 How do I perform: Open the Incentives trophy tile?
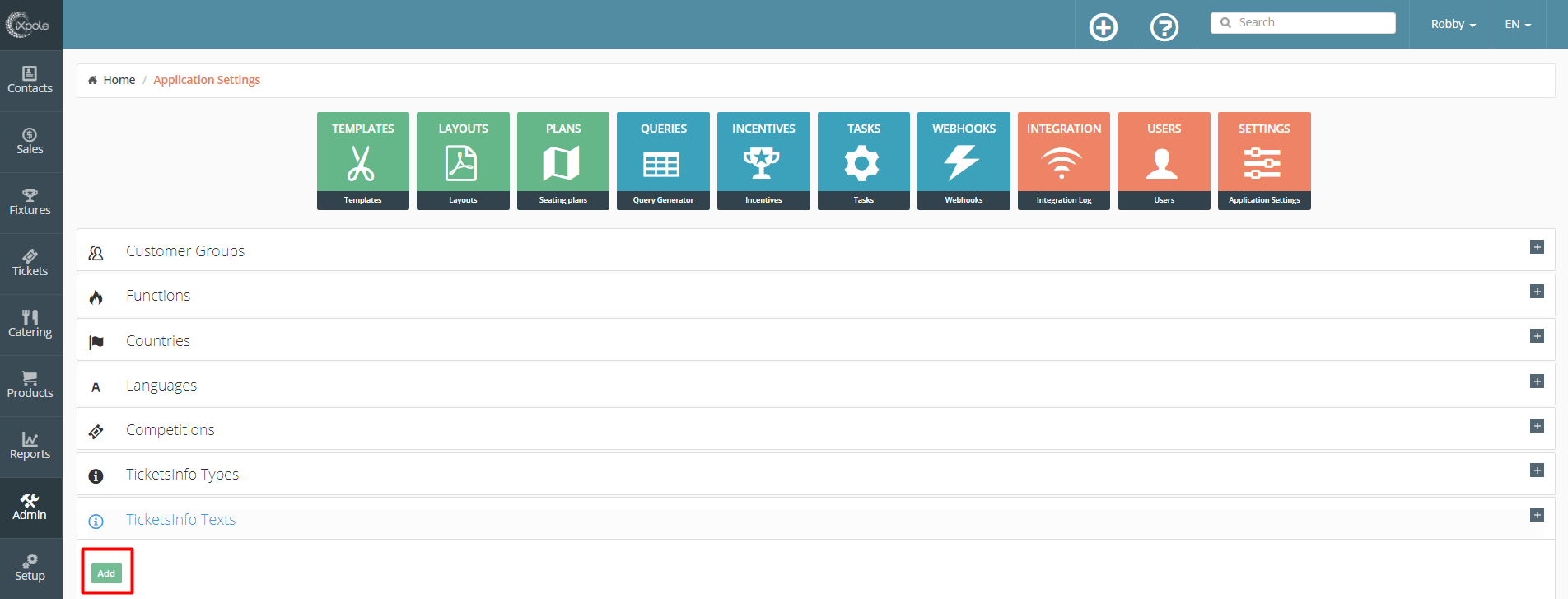point(763,161)
